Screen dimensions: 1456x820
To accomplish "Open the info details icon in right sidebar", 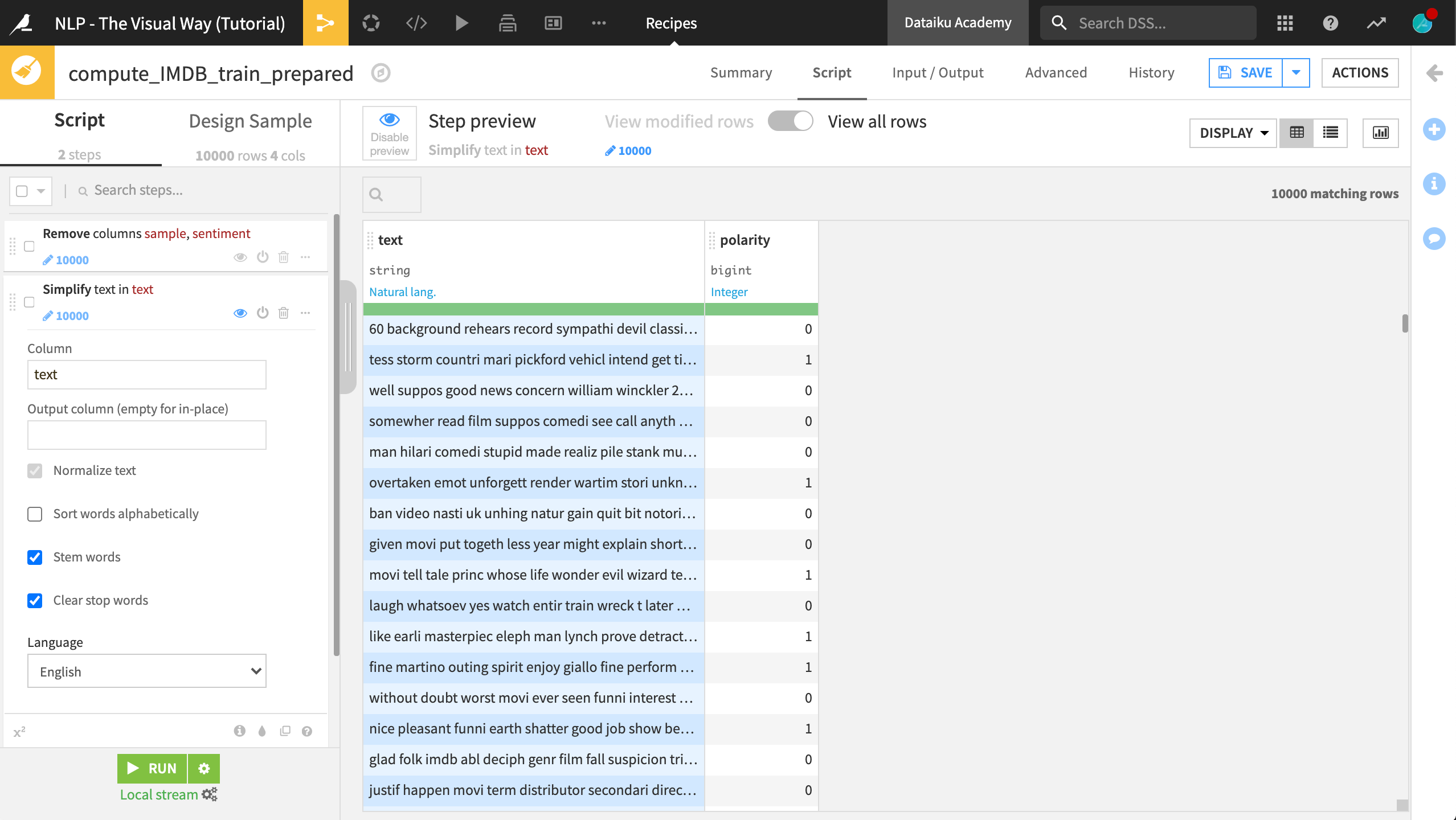I will [1434, 184].
